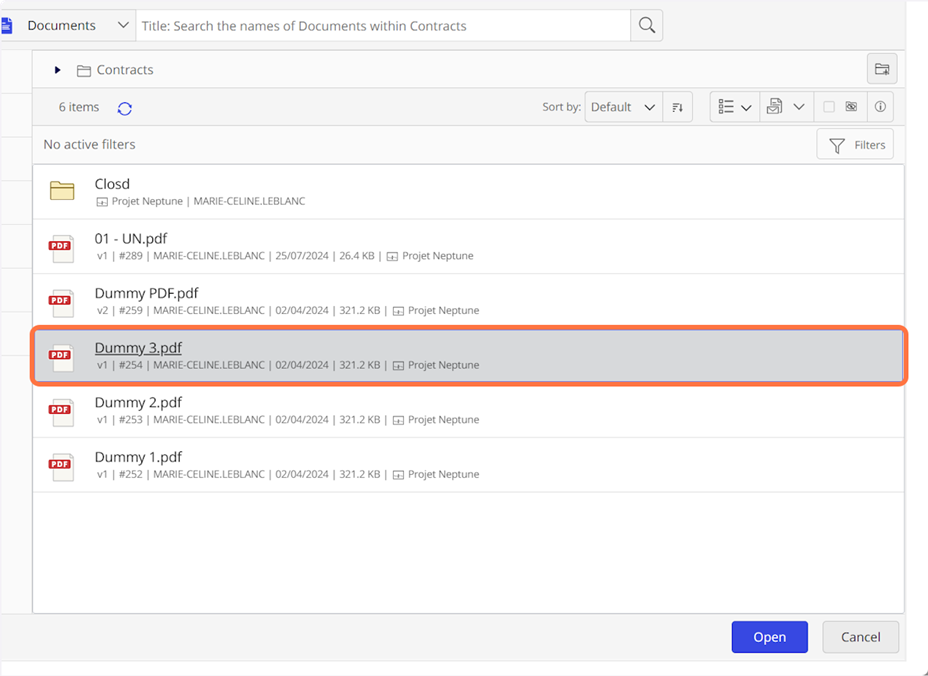Click the PDF icon of Dummy 1.pdf
This screenshot has height=676, width=928.
[62, 465]
